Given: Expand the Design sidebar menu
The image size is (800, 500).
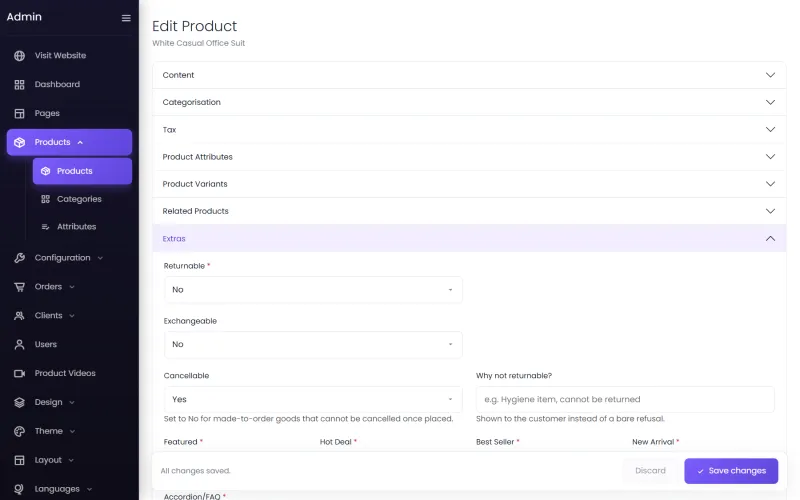Looking at the screenshot, I should tap(69, 403).
